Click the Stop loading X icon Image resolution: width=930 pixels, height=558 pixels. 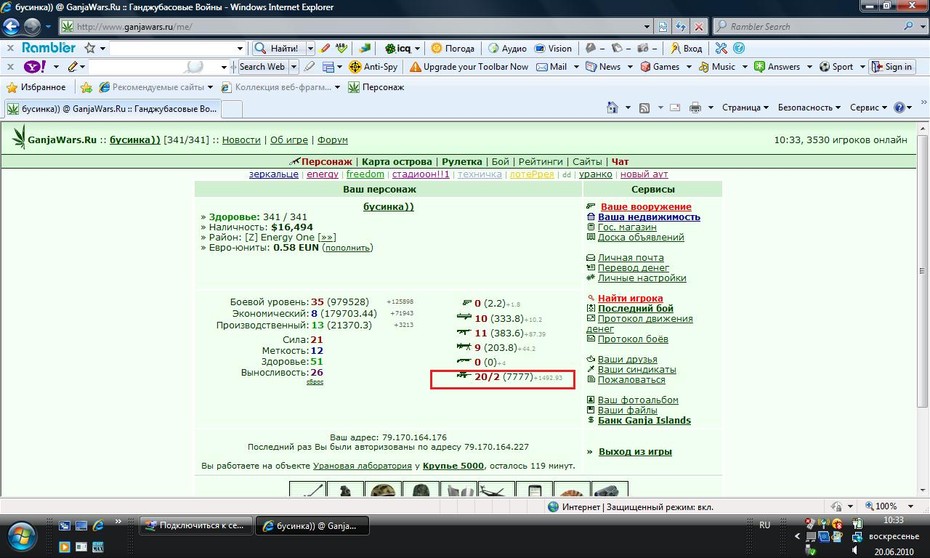[699, 27]
